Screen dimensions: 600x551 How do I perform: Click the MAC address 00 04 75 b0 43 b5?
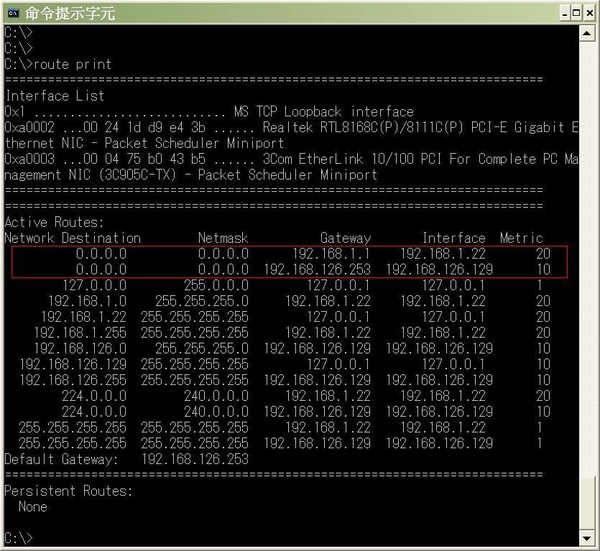(x=144, y=159)
